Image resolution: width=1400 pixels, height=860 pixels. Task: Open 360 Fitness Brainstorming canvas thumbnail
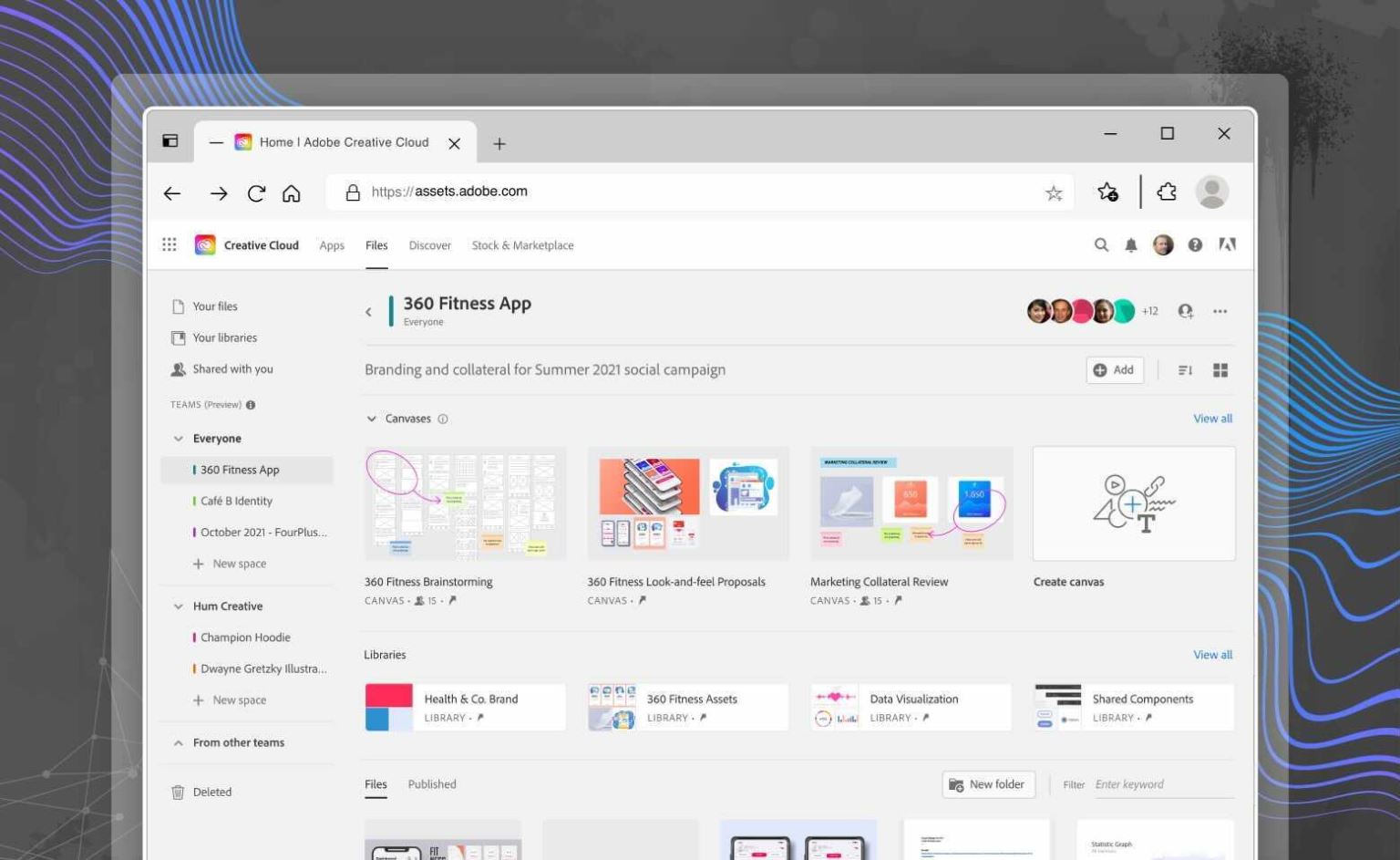[x=465, y=503]
